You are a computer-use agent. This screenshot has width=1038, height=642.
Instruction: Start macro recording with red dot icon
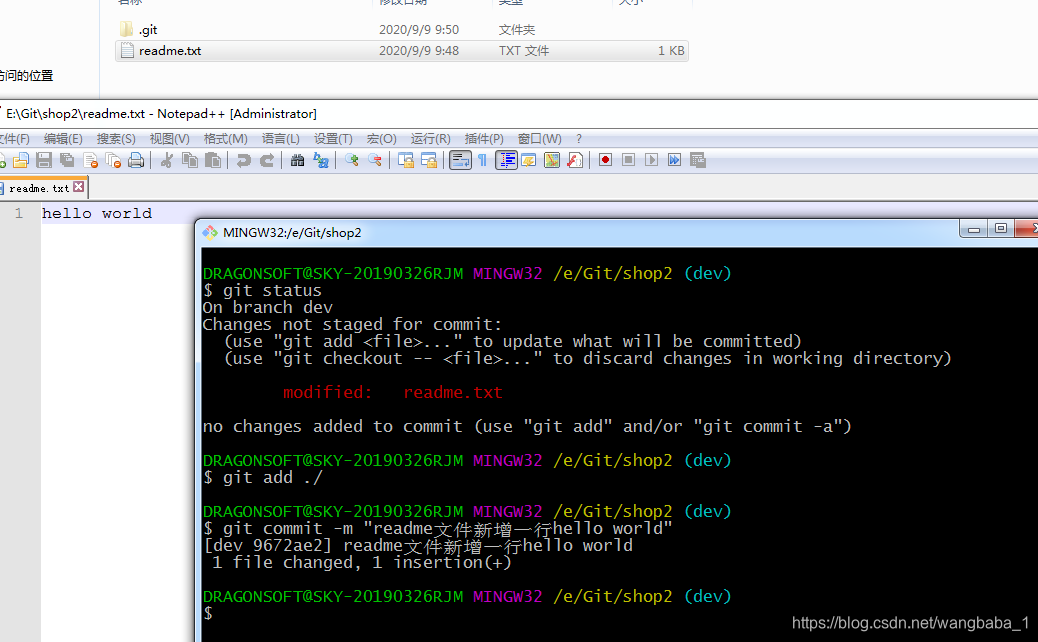605,160
